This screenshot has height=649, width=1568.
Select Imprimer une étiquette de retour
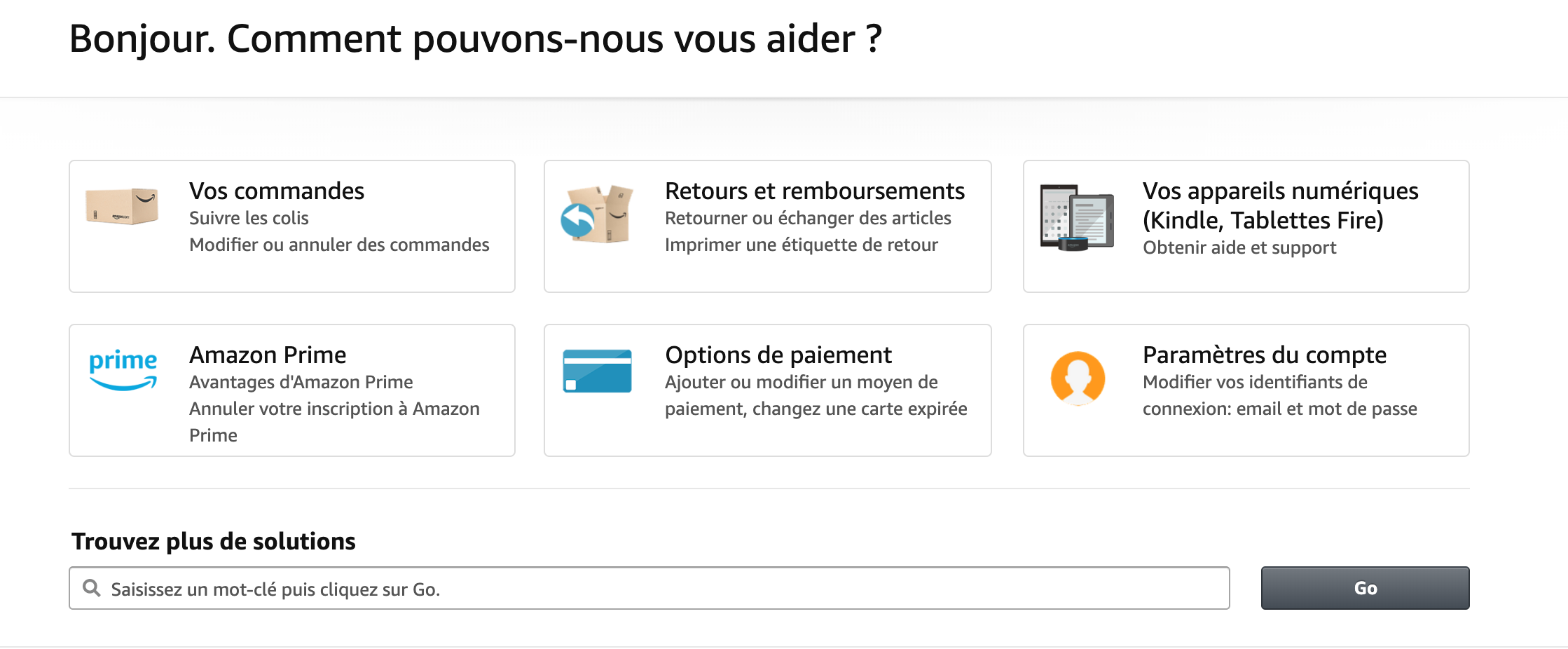tap(802, 245)
